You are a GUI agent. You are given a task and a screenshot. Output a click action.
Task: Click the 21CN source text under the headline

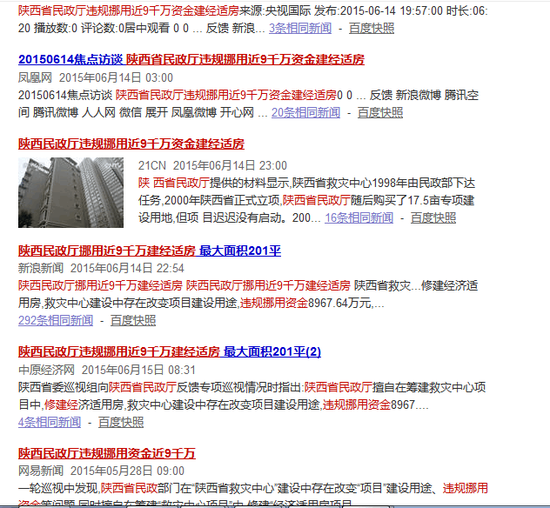(152, 165)
